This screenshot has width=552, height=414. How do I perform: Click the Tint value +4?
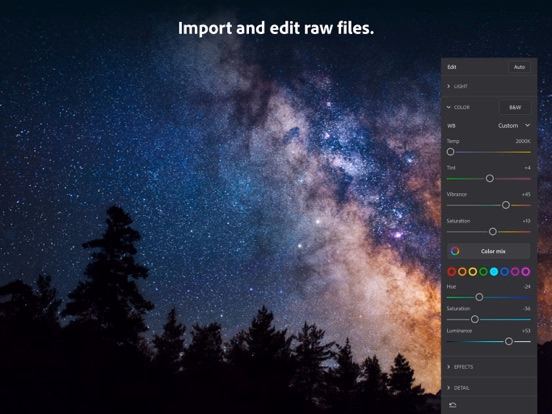coord(527,168)
